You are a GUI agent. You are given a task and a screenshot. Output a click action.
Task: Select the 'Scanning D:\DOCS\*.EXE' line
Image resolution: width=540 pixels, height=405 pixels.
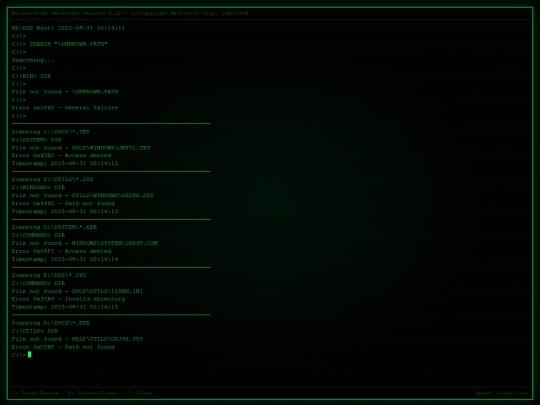[51, 323]
